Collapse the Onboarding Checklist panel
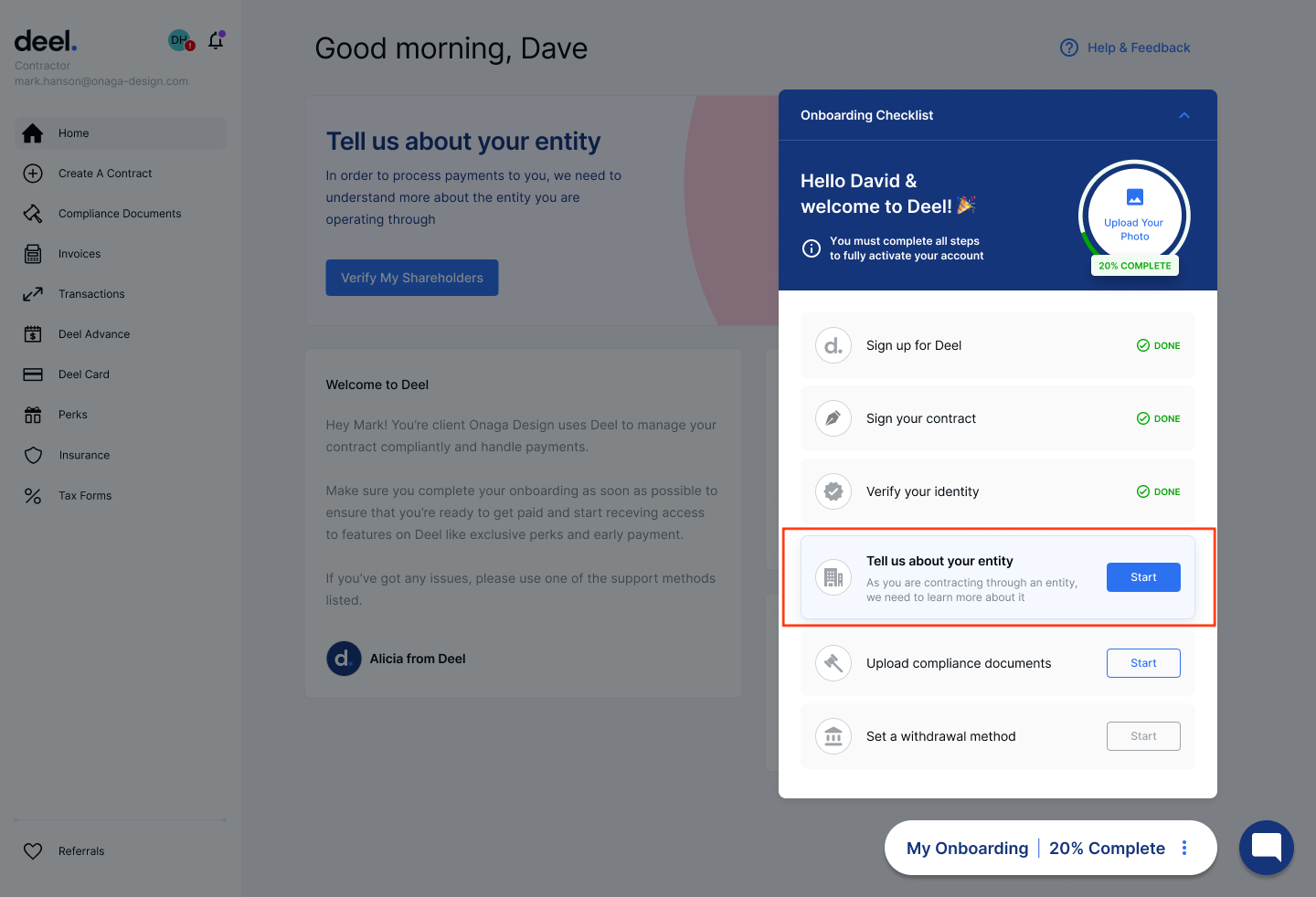This screenshot has height=897, width=1316. pos(1183,115)
